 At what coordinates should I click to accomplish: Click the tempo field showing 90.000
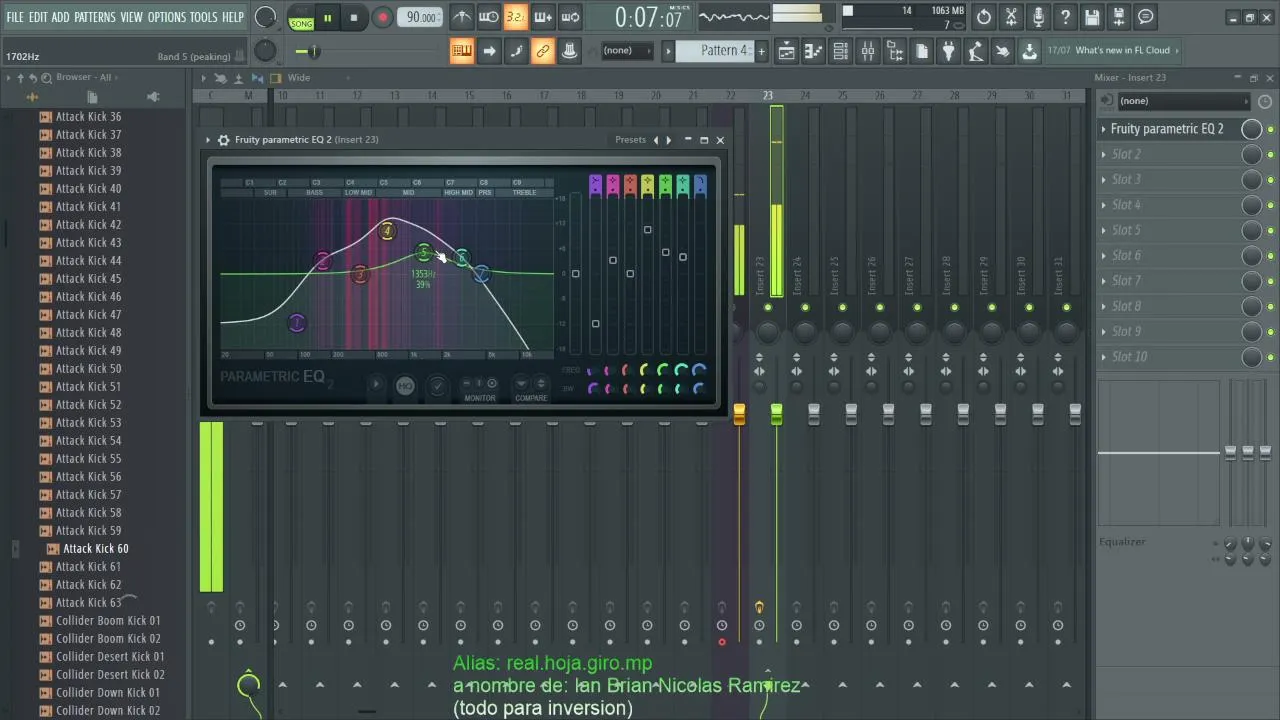click(421, 17)
